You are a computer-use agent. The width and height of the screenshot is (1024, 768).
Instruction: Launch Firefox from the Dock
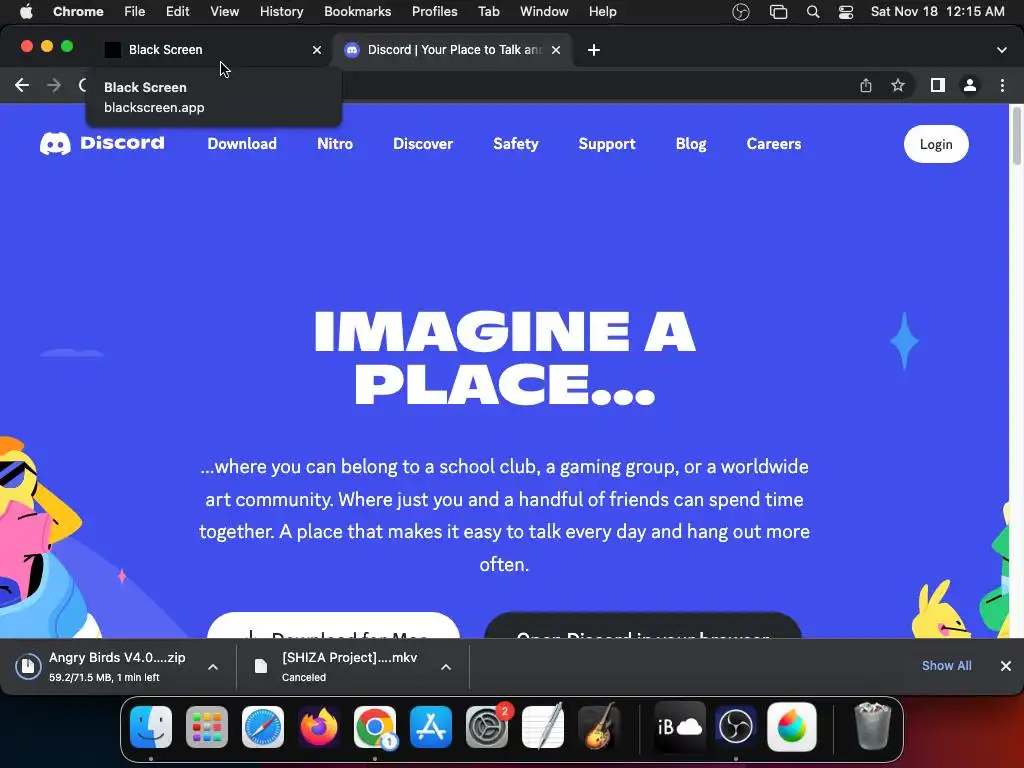319,726
